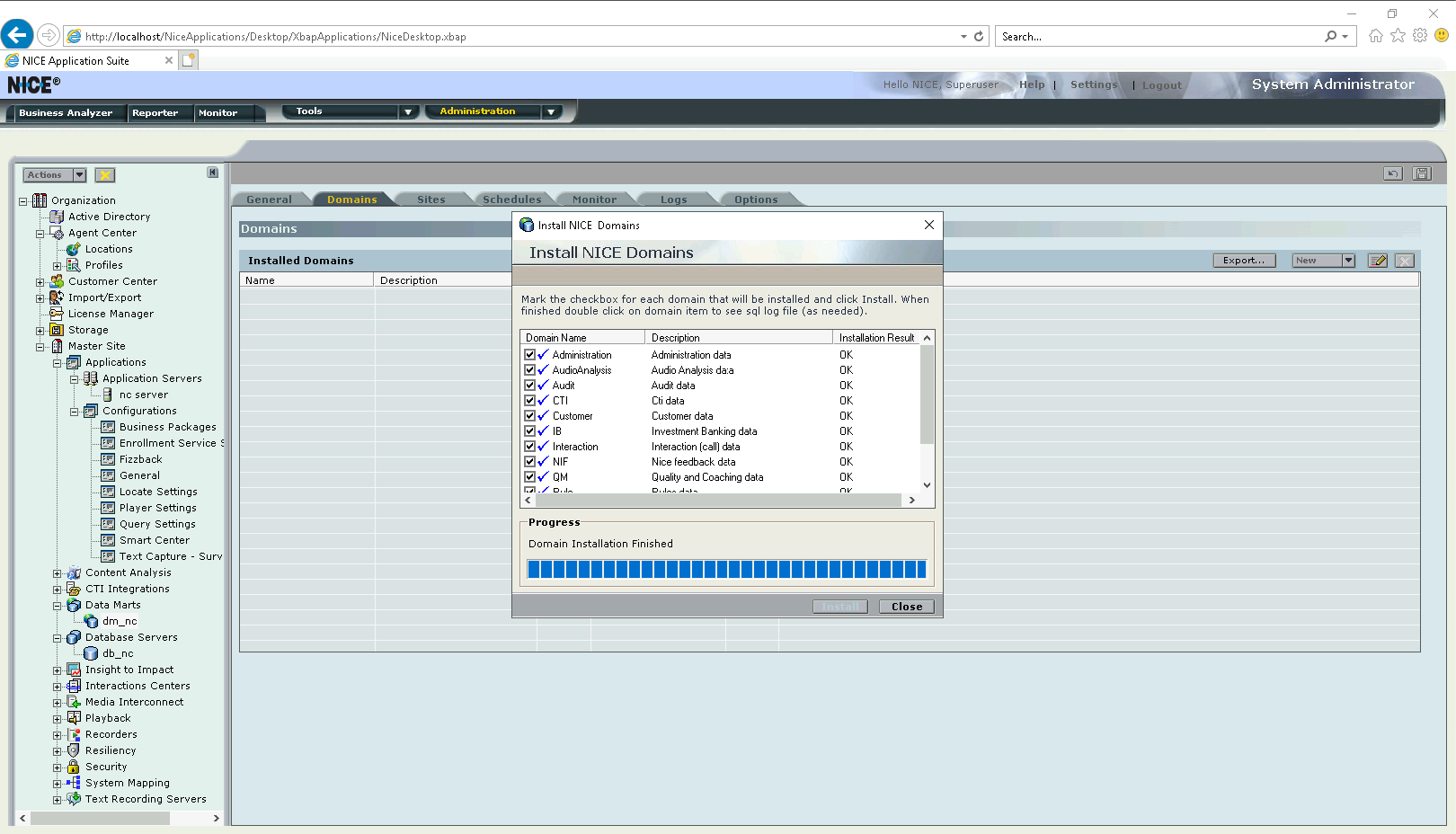Click the edit pencil icon in Installed Domains
The height and width of the screenshot is (834, 1456).
(x=1377, y=261)
